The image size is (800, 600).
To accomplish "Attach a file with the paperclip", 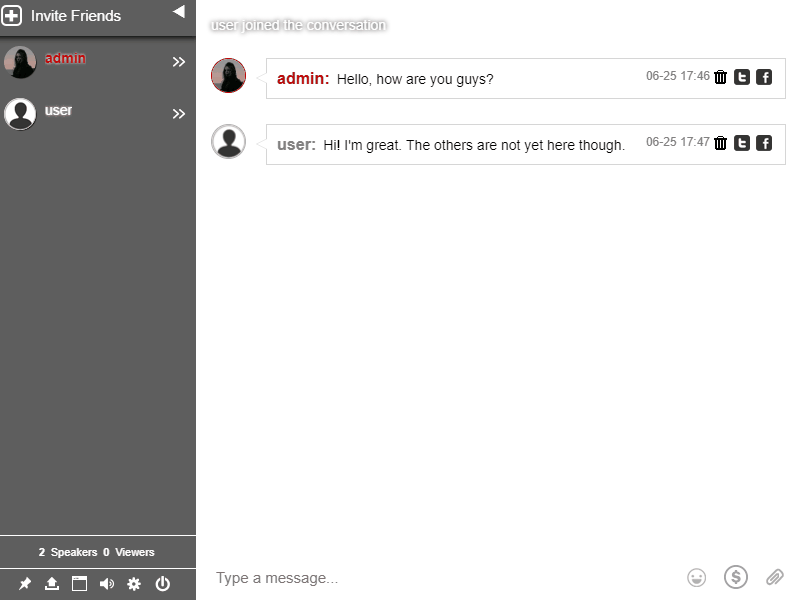I will coord(775,577).
